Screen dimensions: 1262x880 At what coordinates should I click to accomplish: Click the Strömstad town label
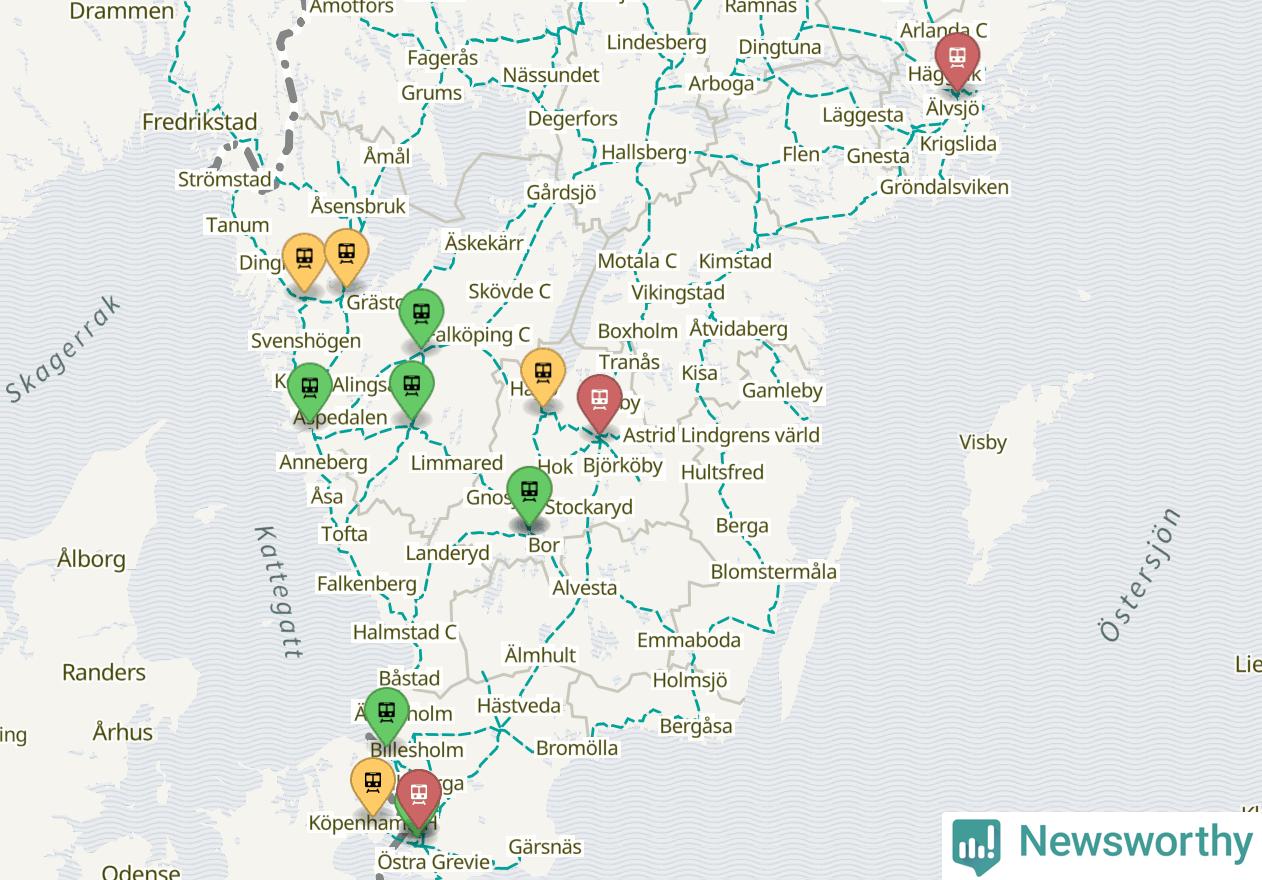point(225,180)
